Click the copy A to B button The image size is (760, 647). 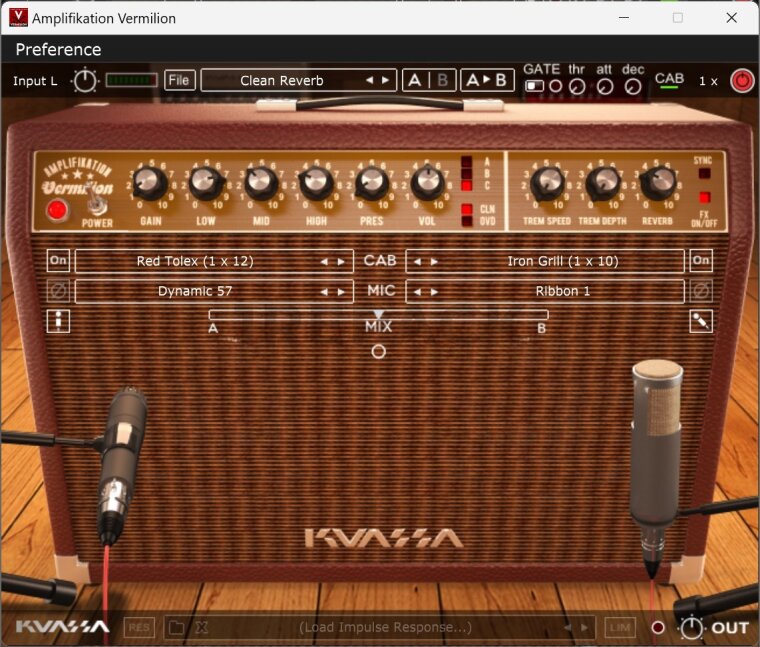tap(487, 81)
